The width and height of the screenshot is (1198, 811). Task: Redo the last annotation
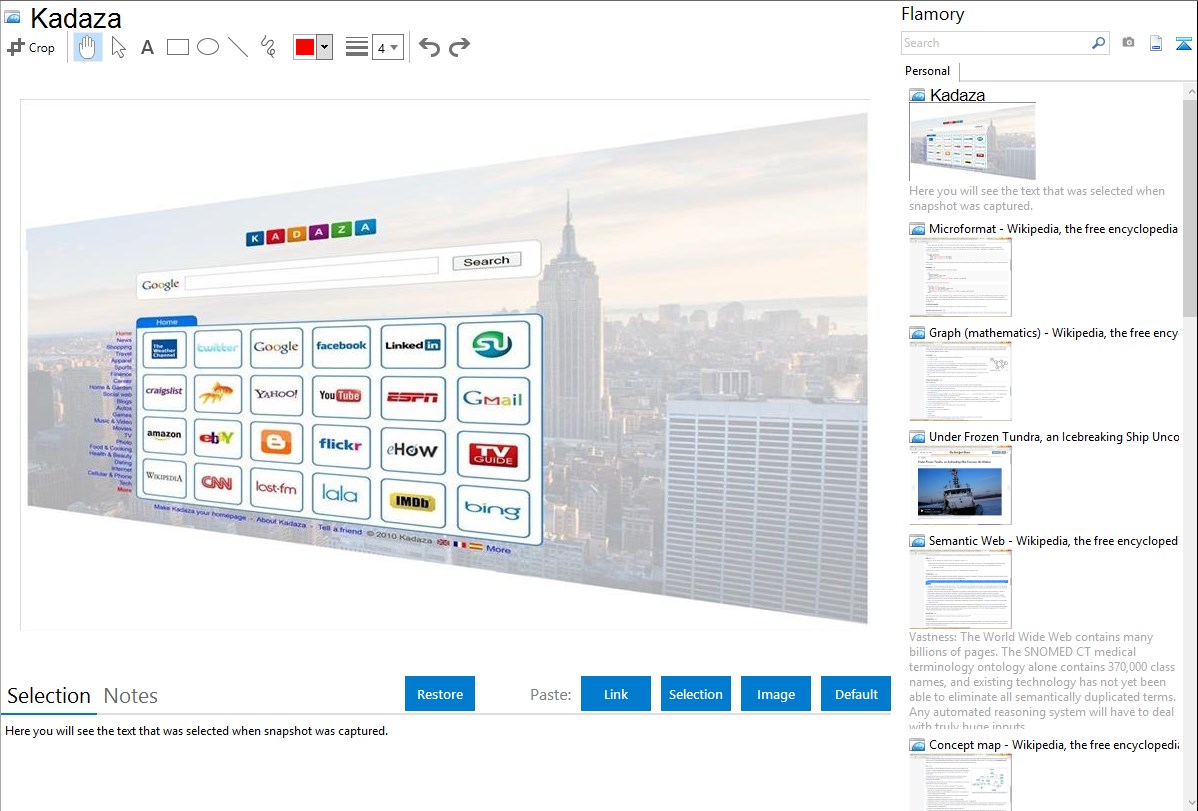tap(459, 47)
